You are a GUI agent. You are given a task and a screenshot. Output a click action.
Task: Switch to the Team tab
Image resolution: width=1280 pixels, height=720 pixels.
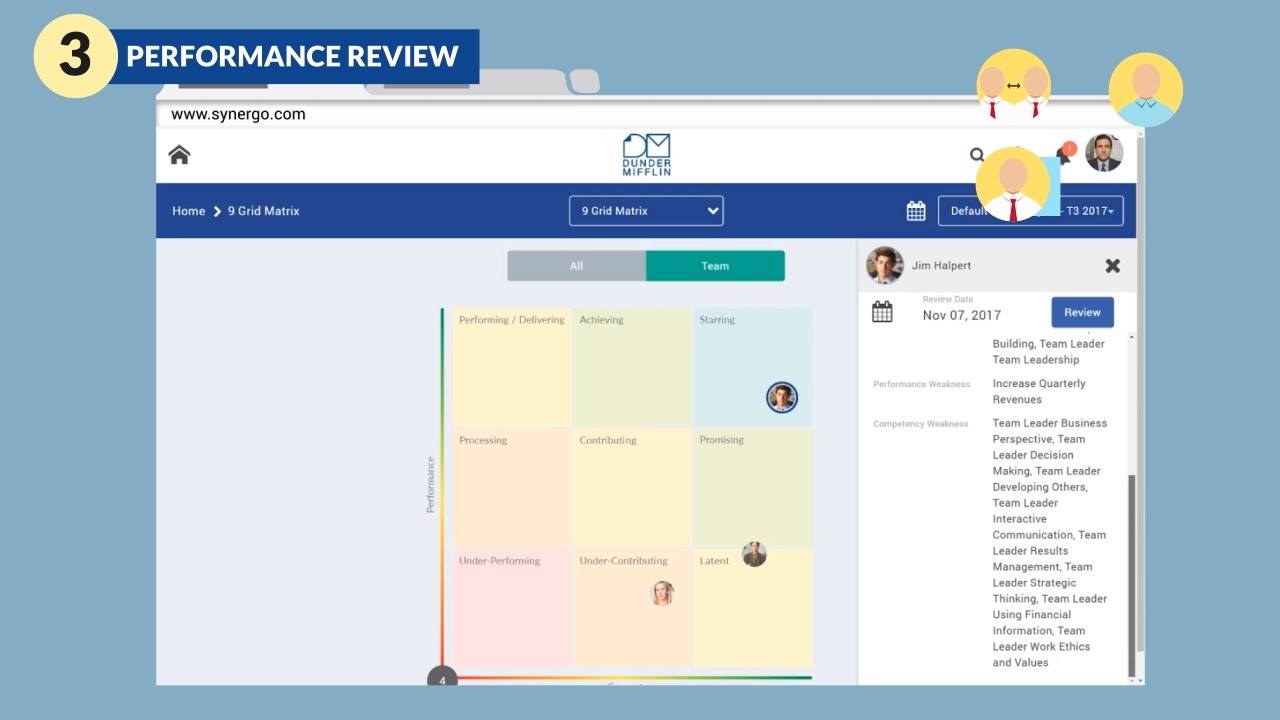[715, 266]
